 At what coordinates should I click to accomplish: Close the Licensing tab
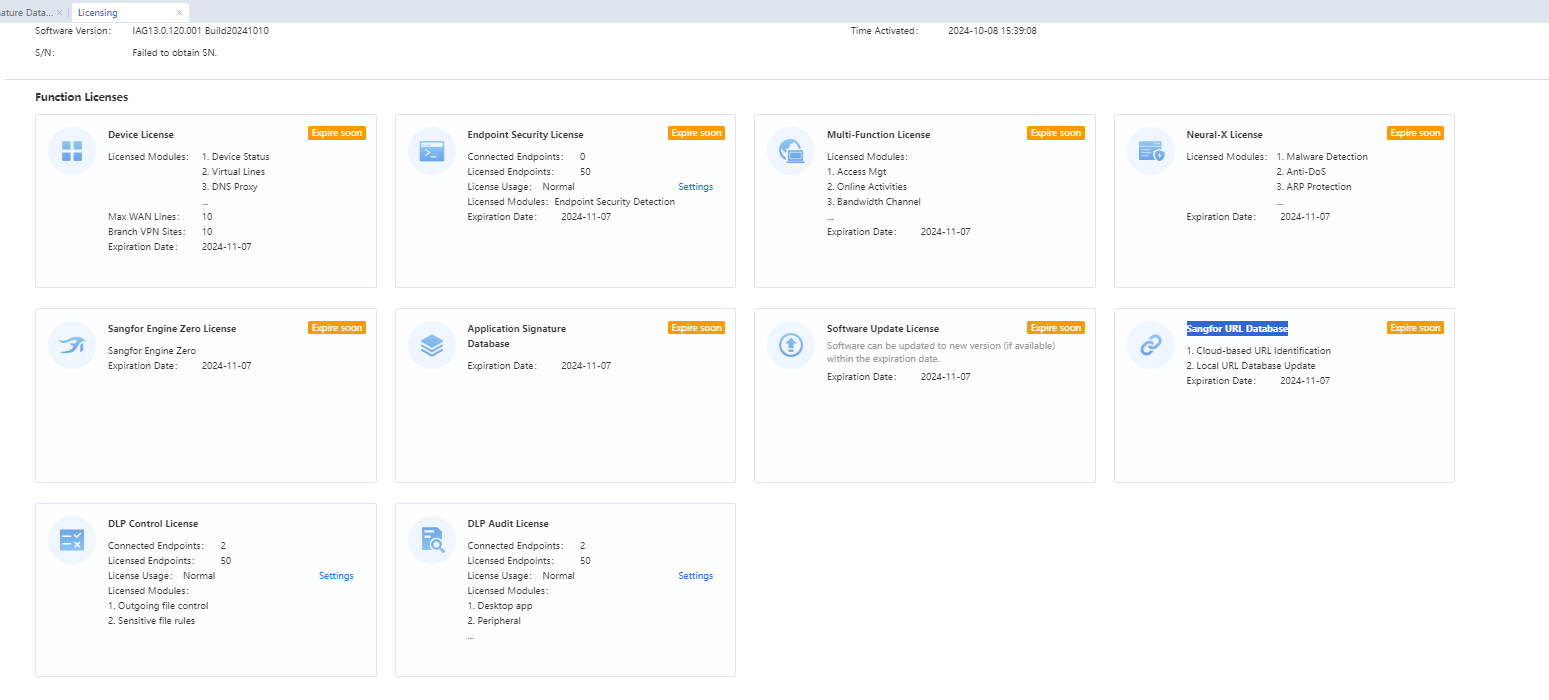179,13
